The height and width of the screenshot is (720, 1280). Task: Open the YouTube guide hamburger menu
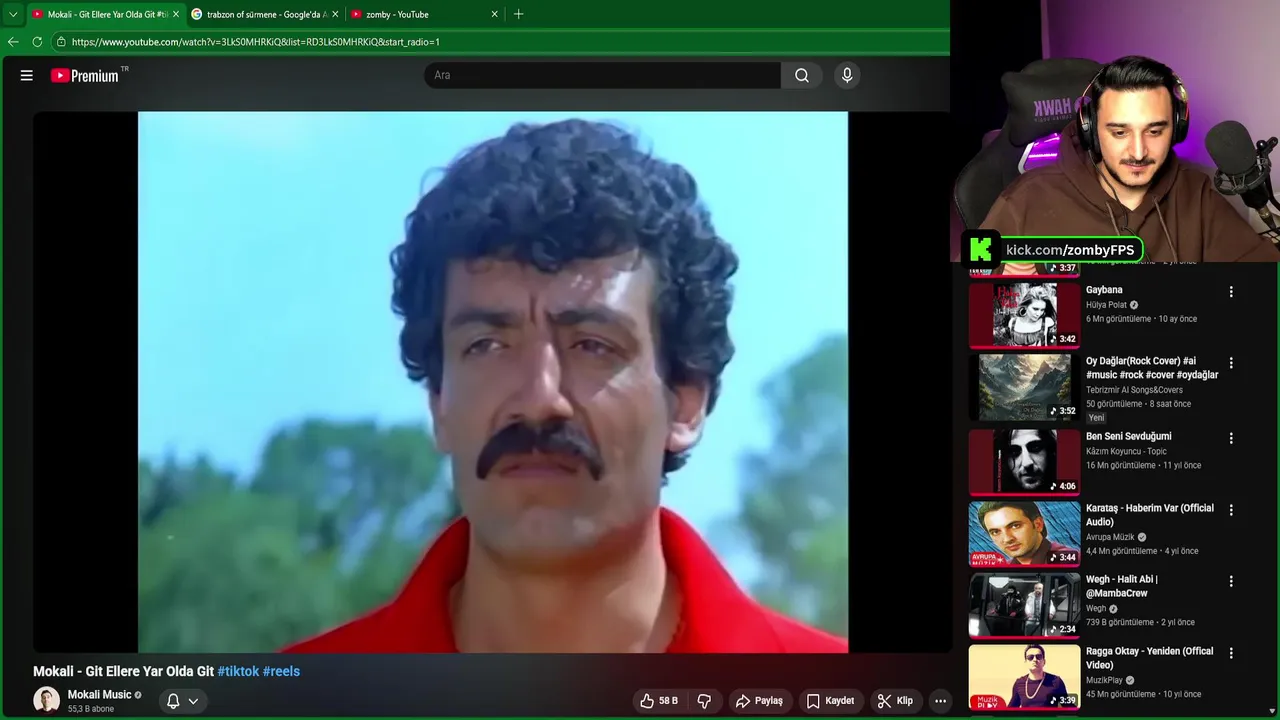pos(27,75)
